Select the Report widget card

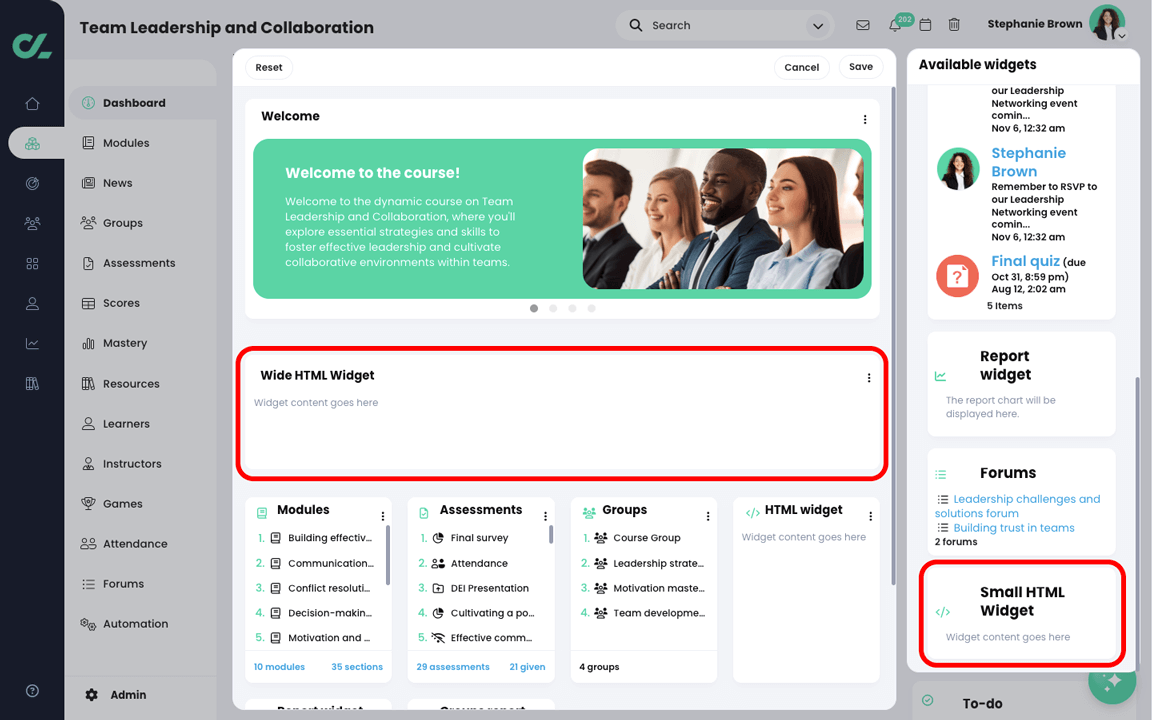click(1021, 384)
